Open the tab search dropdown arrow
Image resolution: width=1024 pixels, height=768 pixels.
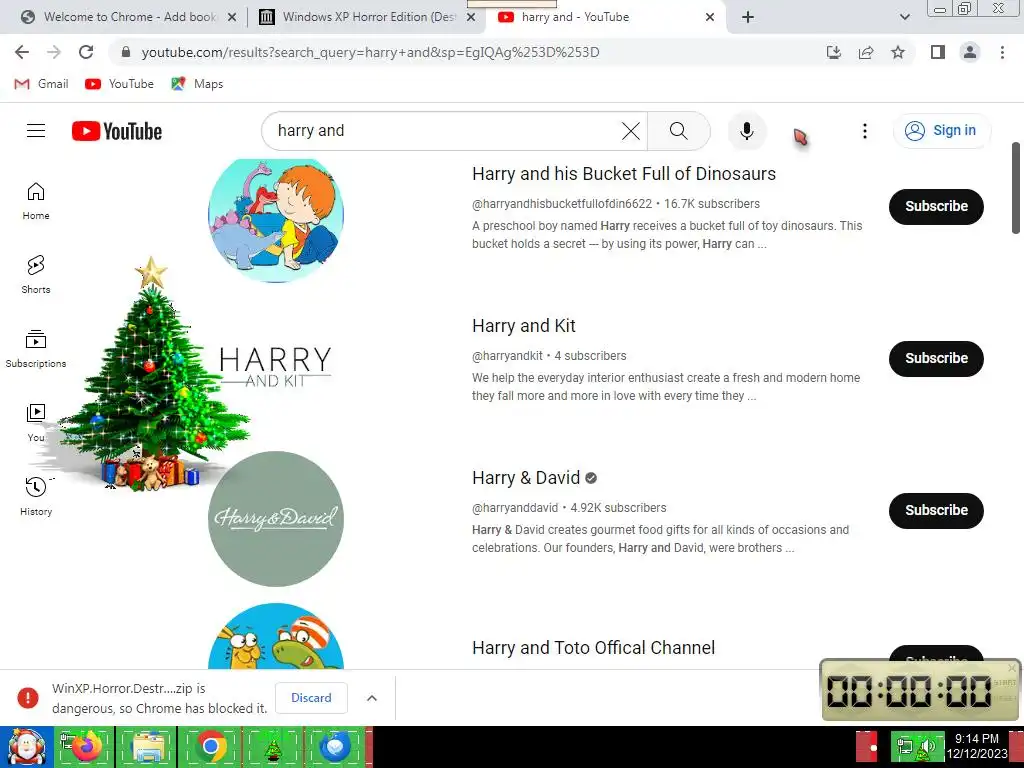pos(904,17)
